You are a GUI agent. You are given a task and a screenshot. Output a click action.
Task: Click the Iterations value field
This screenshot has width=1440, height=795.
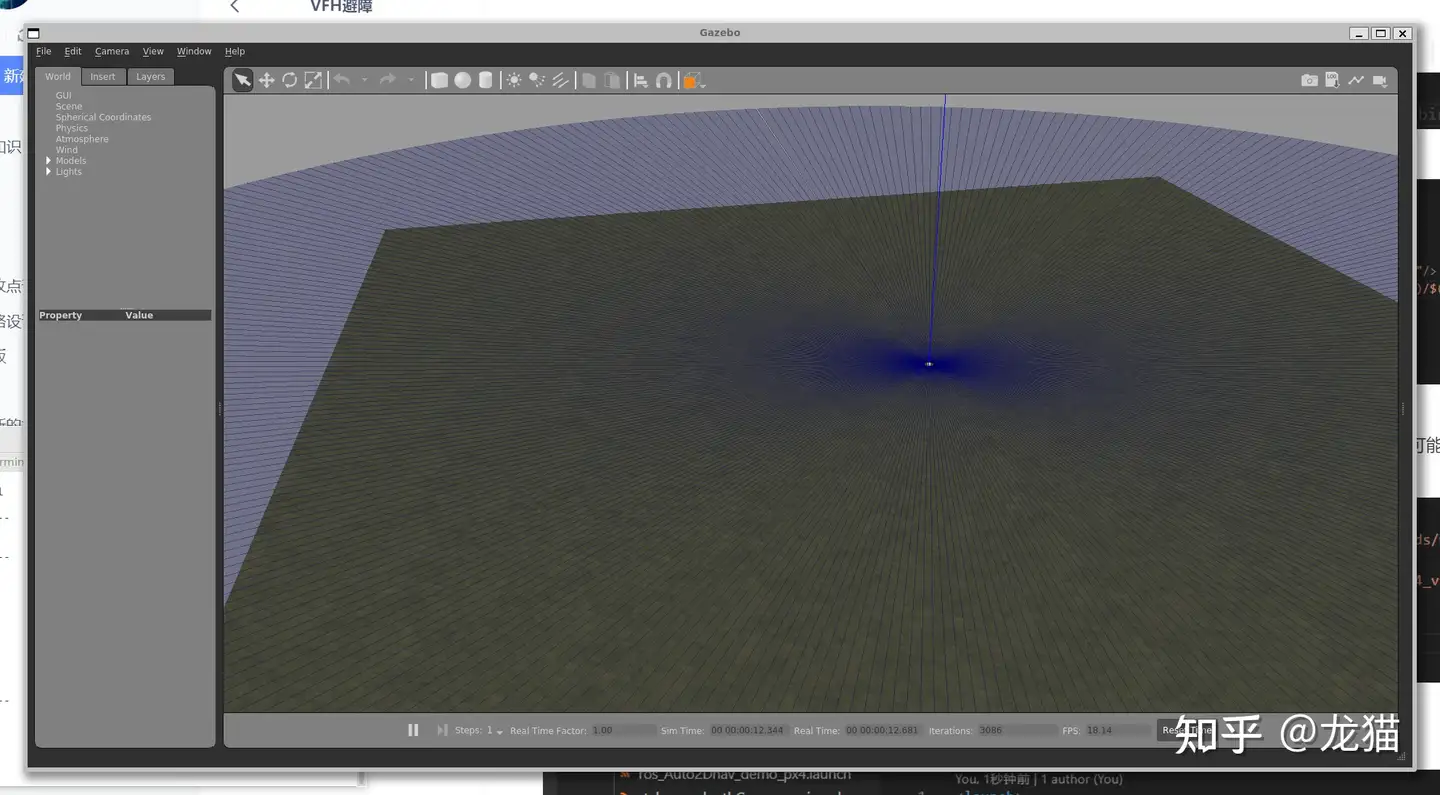[1016, 731]
